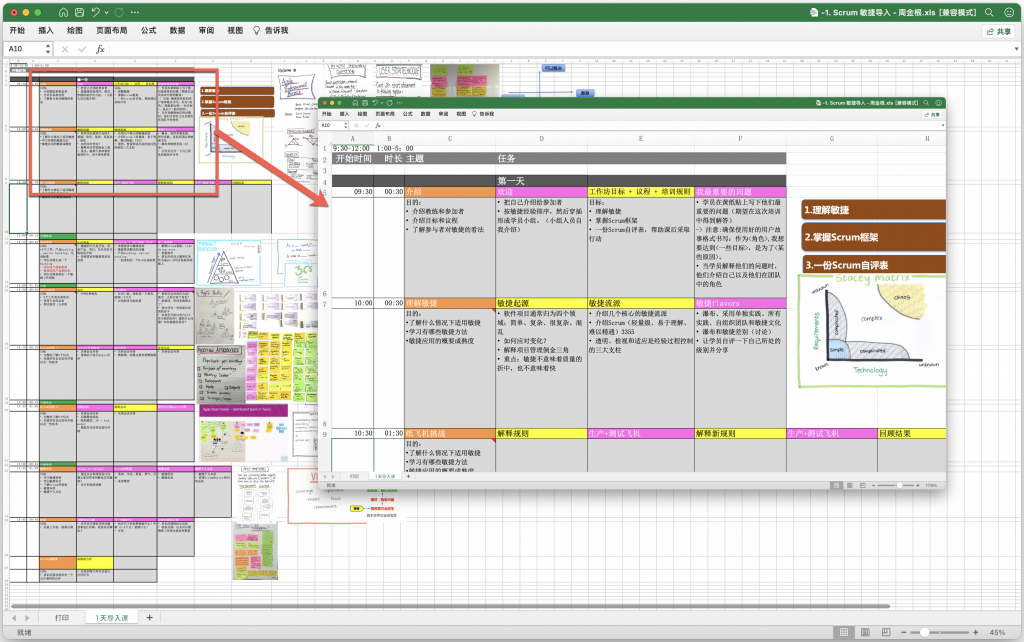The height and width of the screenshot is (642, 1024).
Task: Click the fx insert function icon
Action: pos(100,48)
